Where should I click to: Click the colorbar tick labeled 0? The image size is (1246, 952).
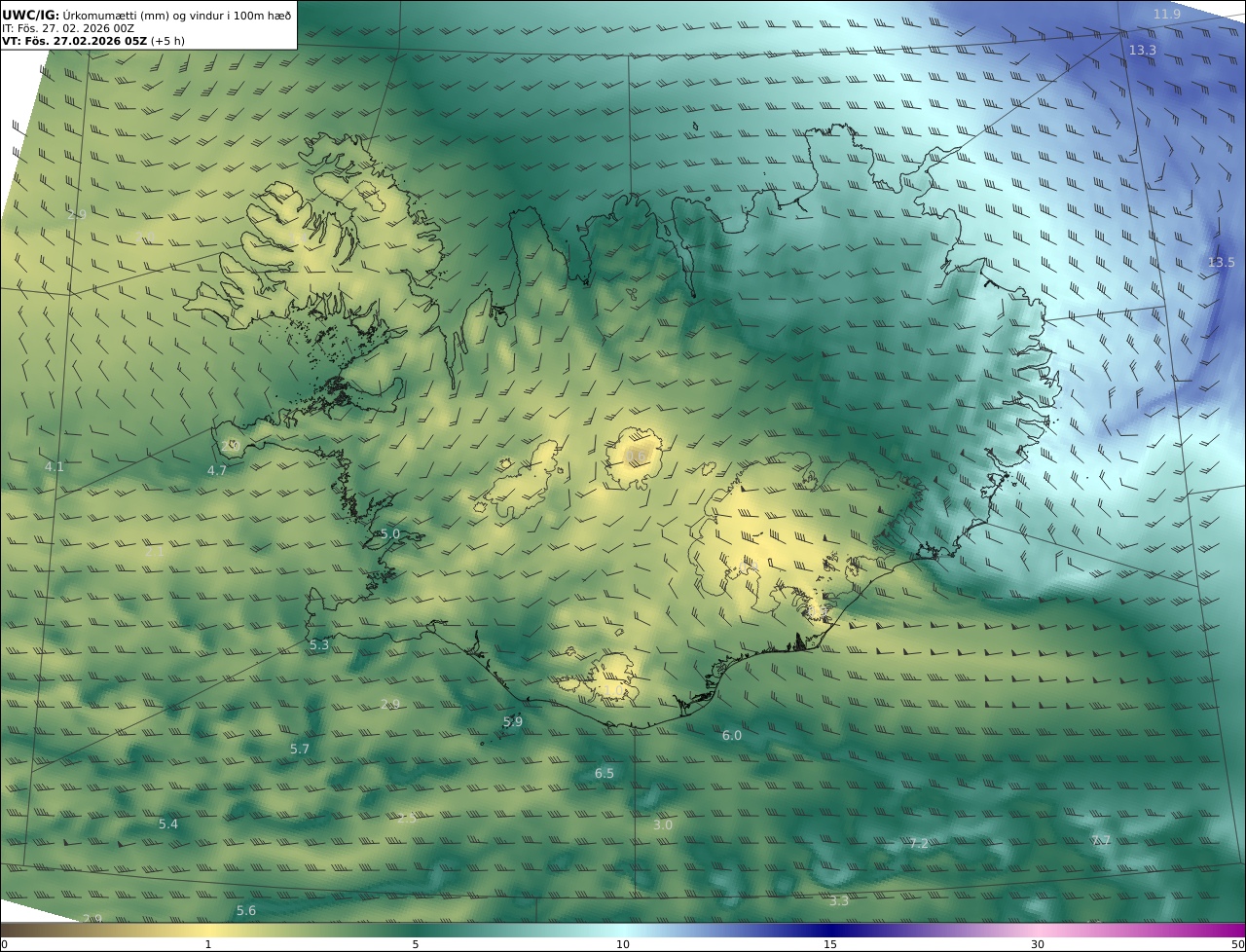pos(4,944)
